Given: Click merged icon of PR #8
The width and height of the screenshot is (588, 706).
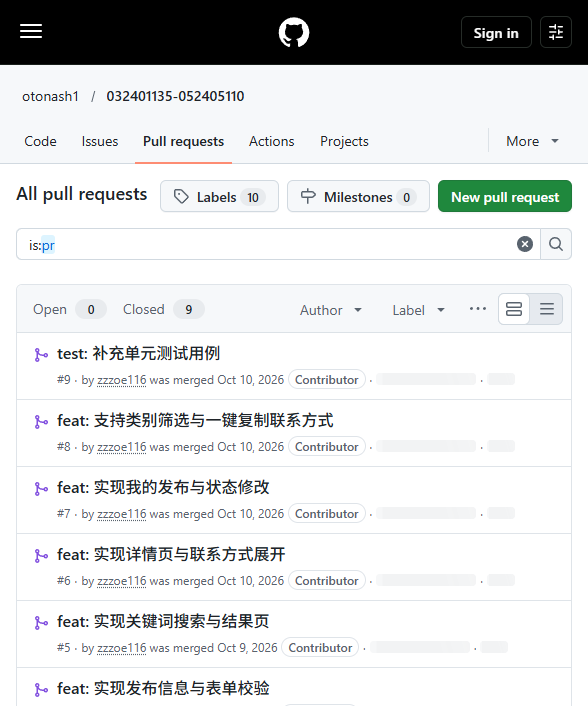Looking at the screenshot, I should click(41, 421).
